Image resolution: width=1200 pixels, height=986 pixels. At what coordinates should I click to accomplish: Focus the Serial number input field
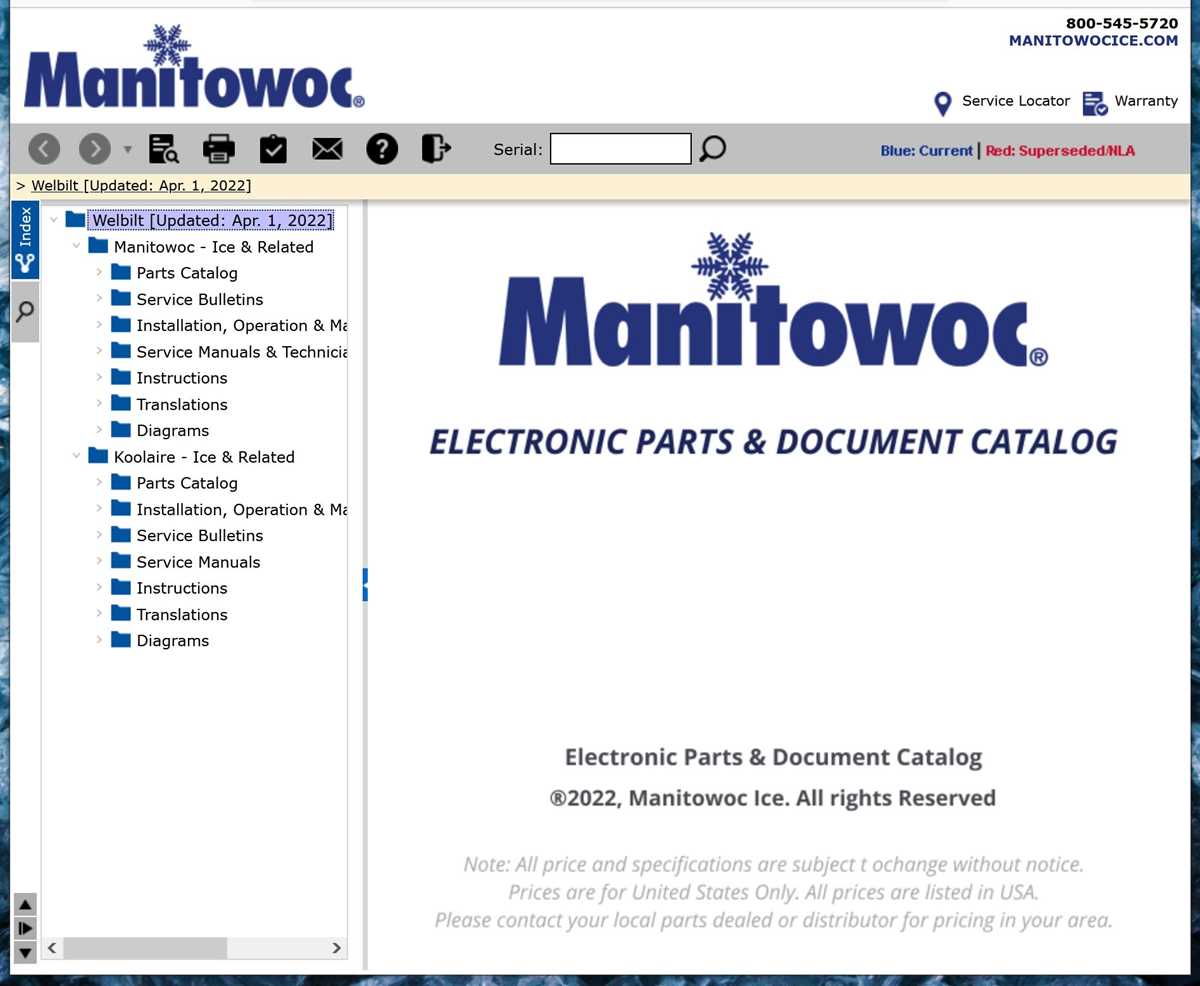[621, 149]
